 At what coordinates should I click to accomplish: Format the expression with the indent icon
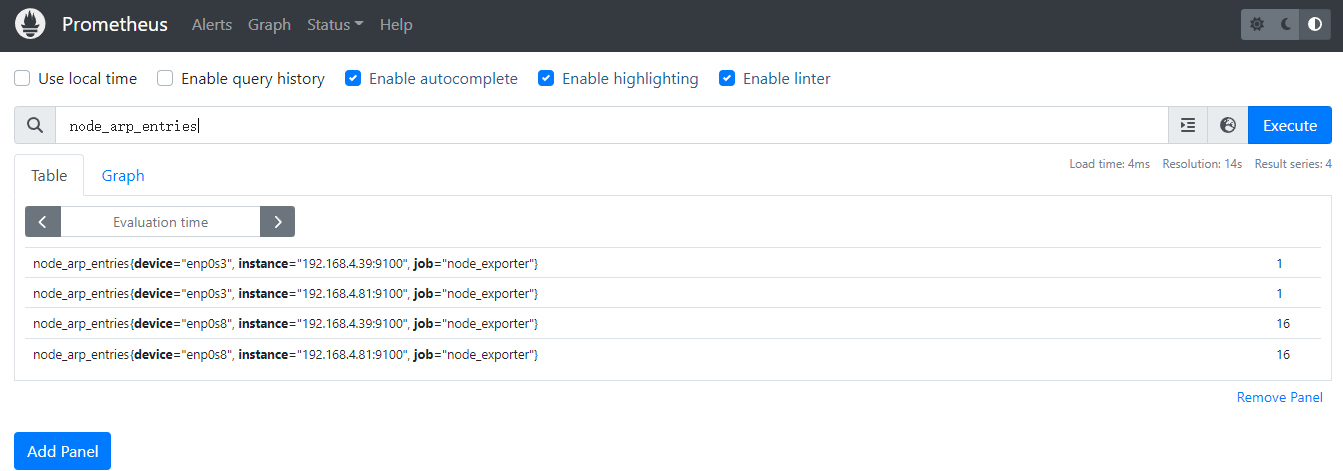coord(1188,125)
